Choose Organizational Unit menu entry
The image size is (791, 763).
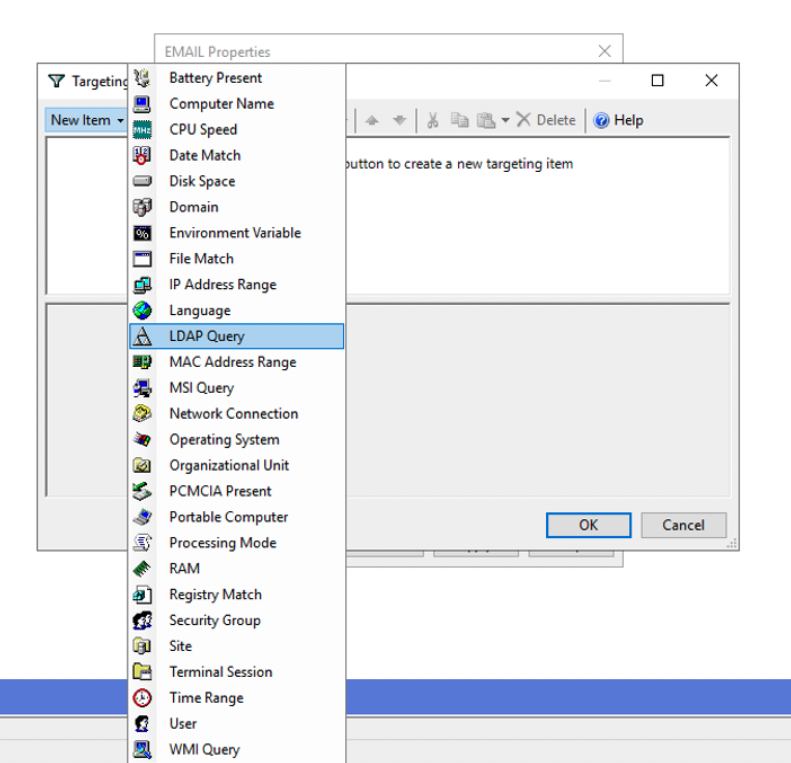tap(229, 466)
